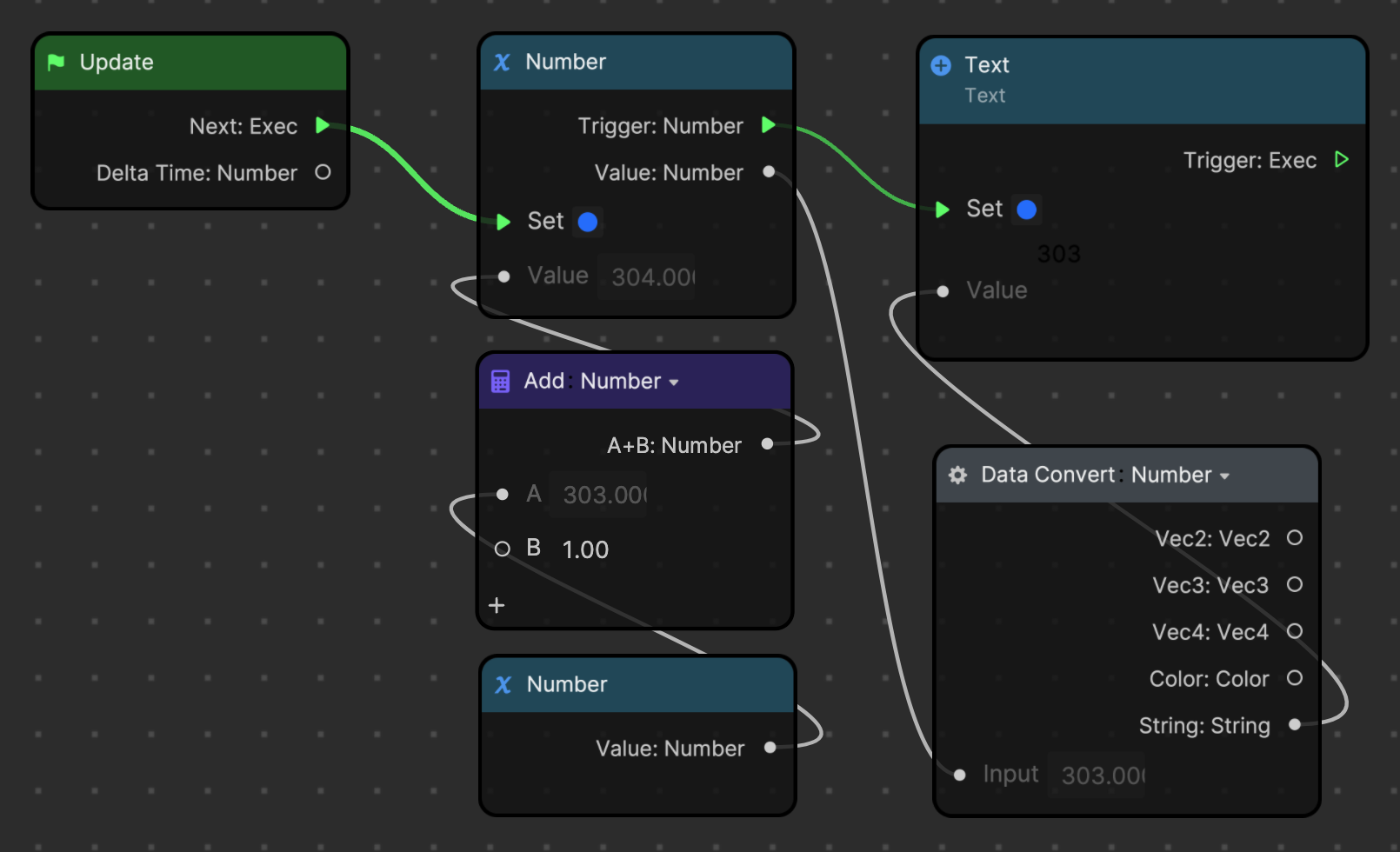Click the Vec4: Vec4 output port
The width and height of the screenshot is (1400, 852).
click(1295, 631)
